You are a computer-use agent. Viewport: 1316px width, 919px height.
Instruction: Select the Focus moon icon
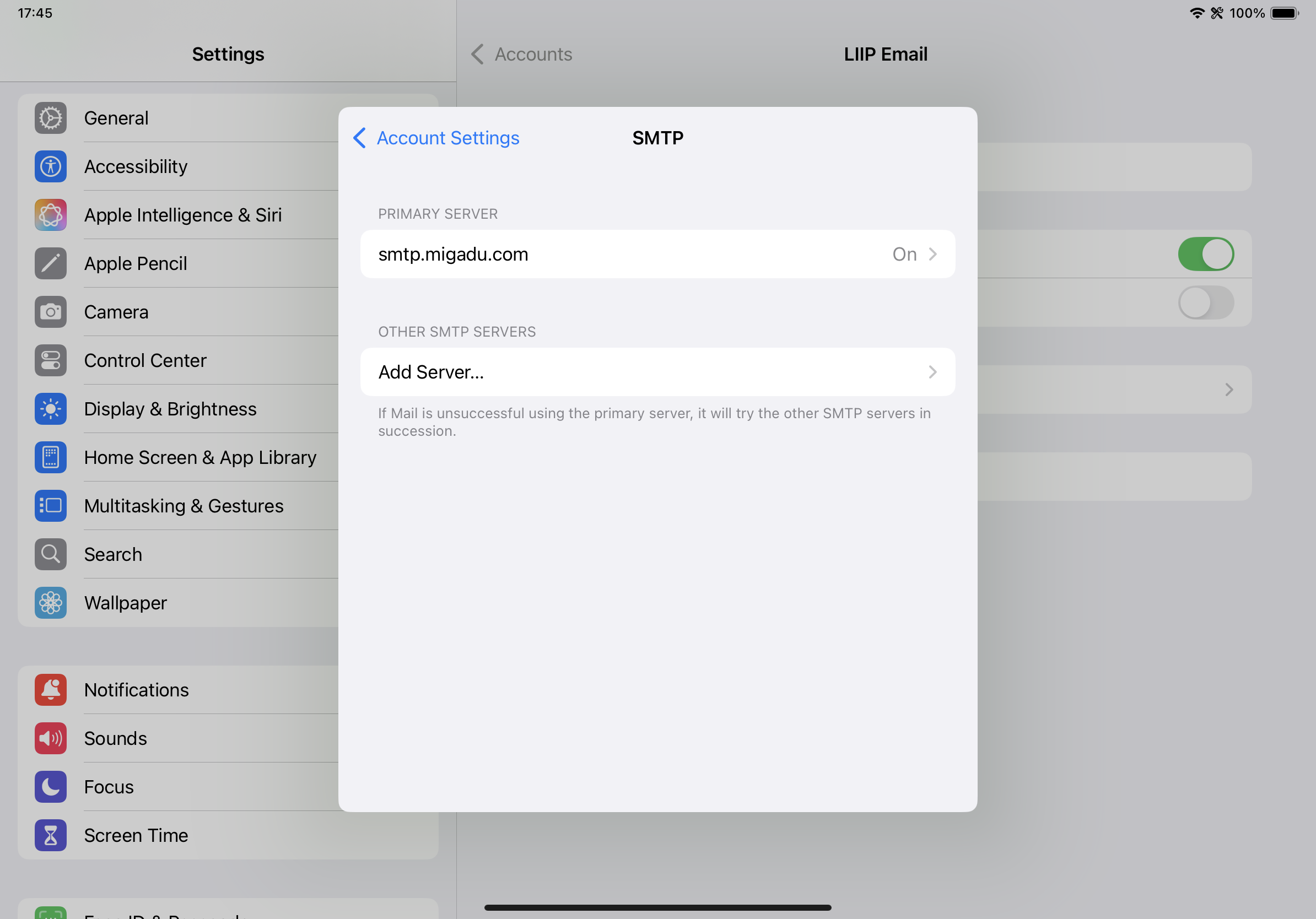[51, 787]
